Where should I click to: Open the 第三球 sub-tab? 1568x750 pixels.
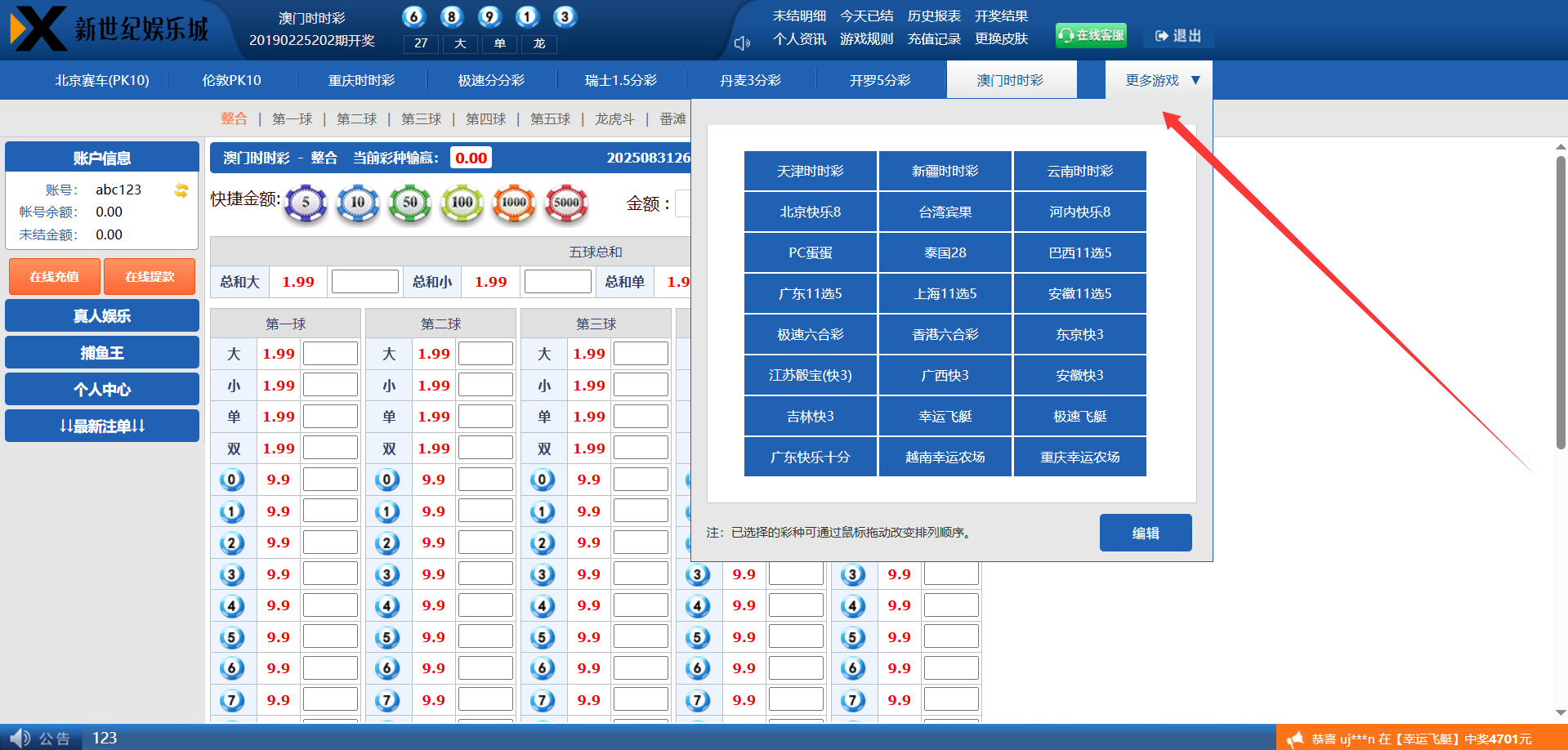421,119
